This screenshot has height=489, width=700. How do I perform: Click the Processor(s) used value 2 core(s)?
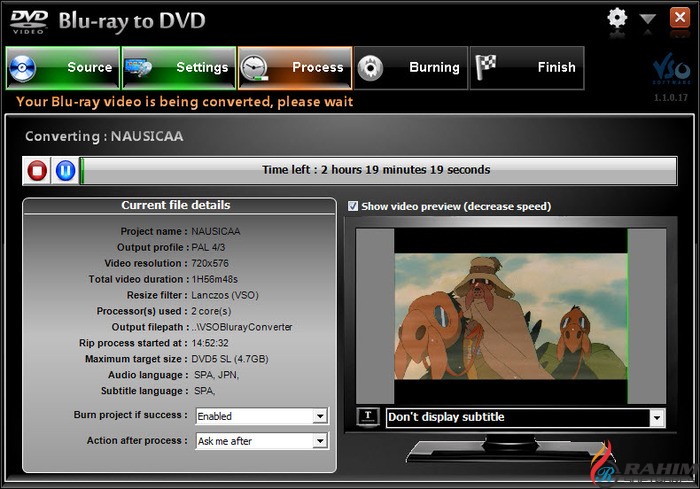pyautogui.click(x=211, y=311)
